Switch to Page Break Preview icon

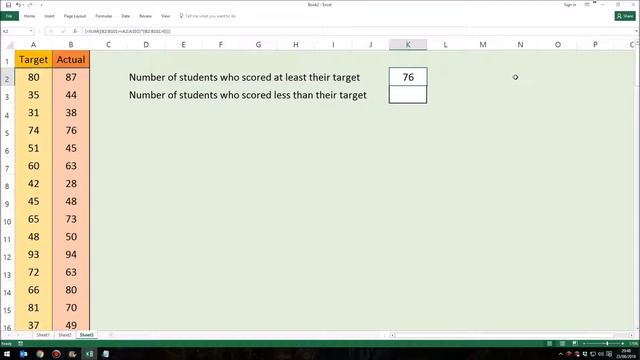574,344
